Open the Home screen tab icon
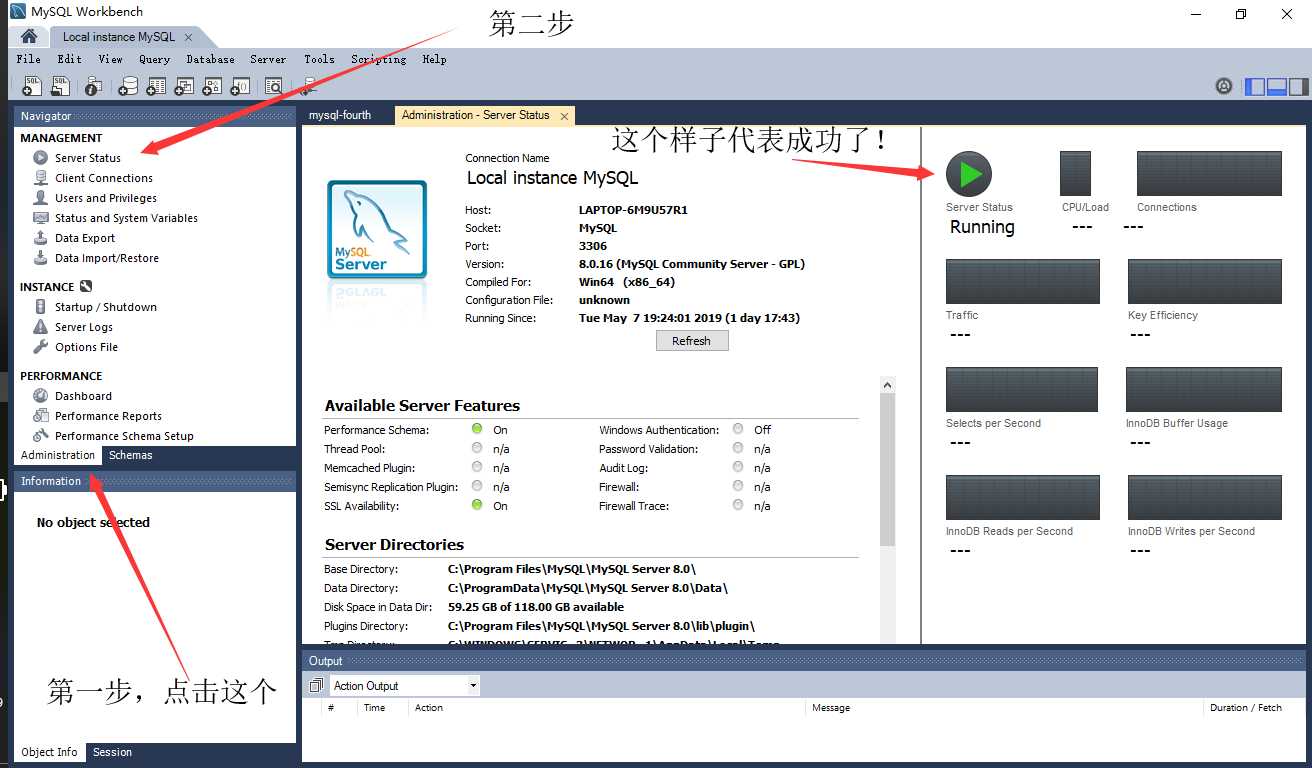Image resolution: width=1312 pixels, height=768 pixels. click(x=29, y=36)
